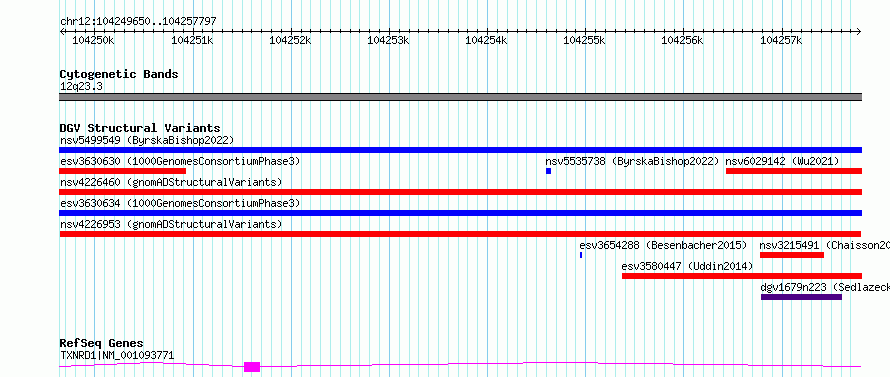
Task: Click the Cytogenetic Bands track title
Action: [119, 74]
